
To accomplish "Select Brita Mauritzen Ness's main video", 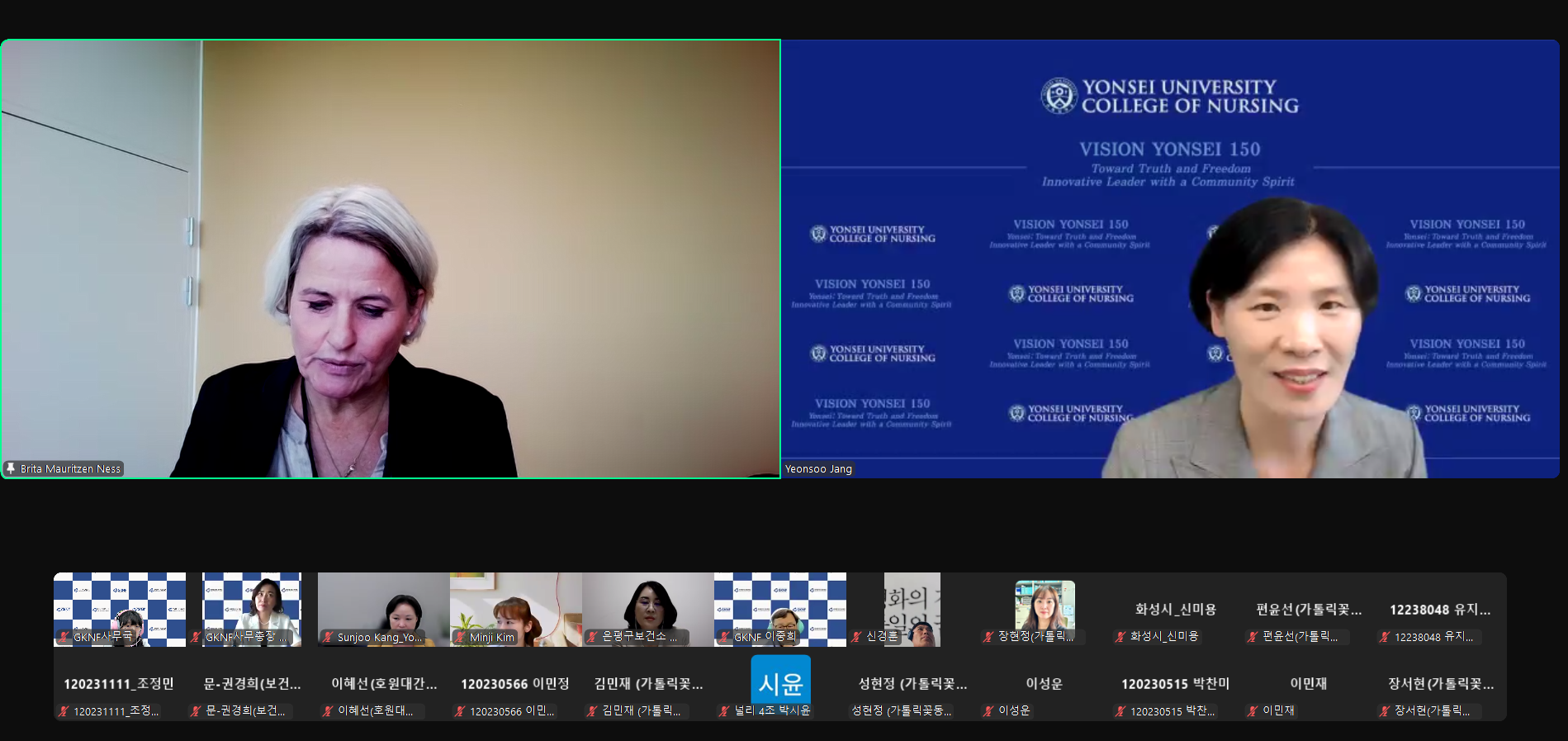I will (391, 259).
